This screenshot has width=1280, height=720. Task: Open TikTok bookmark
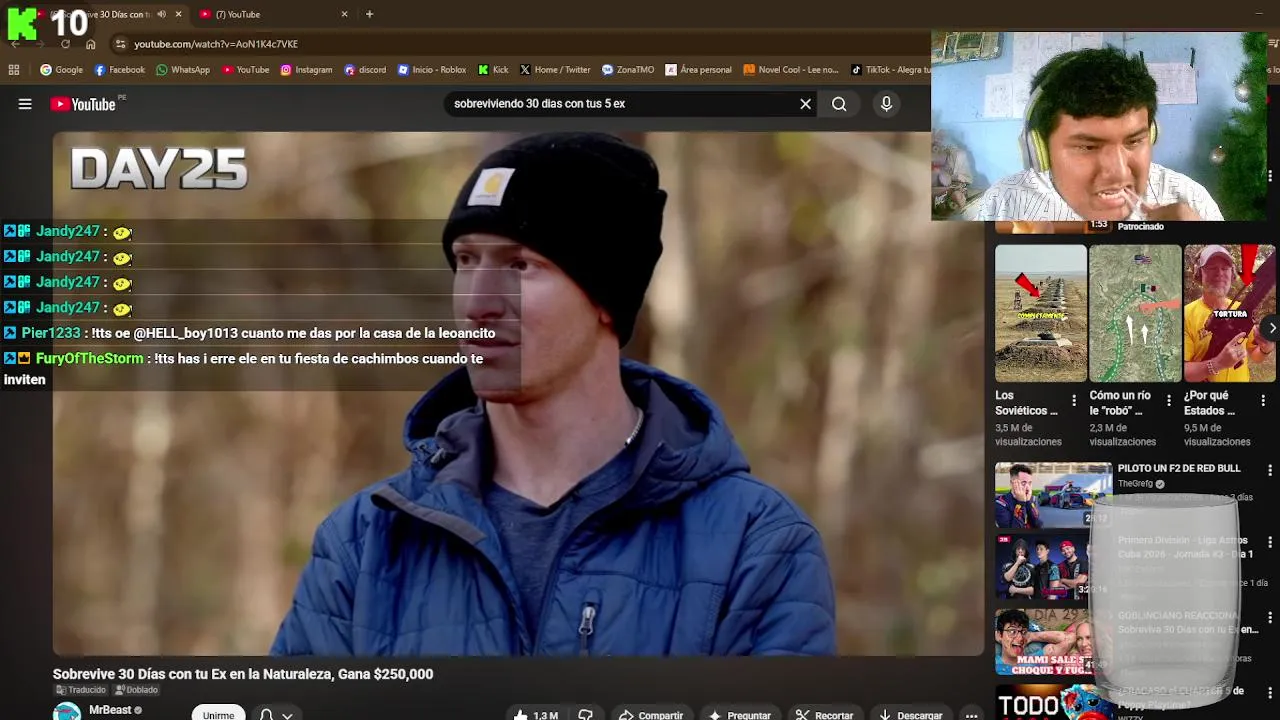(890, 70)
